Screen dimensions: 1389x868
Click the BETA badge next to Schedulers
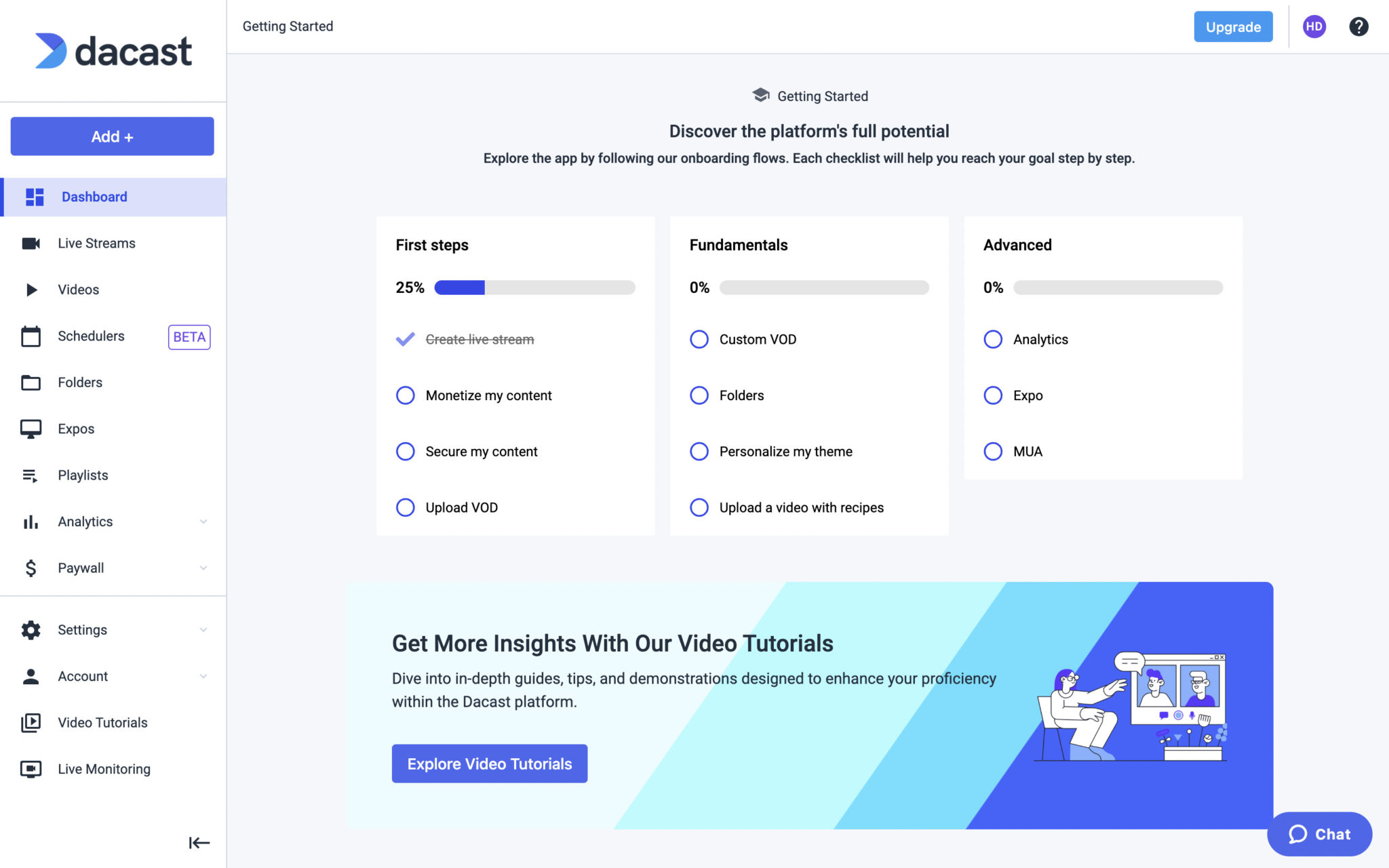189,337
